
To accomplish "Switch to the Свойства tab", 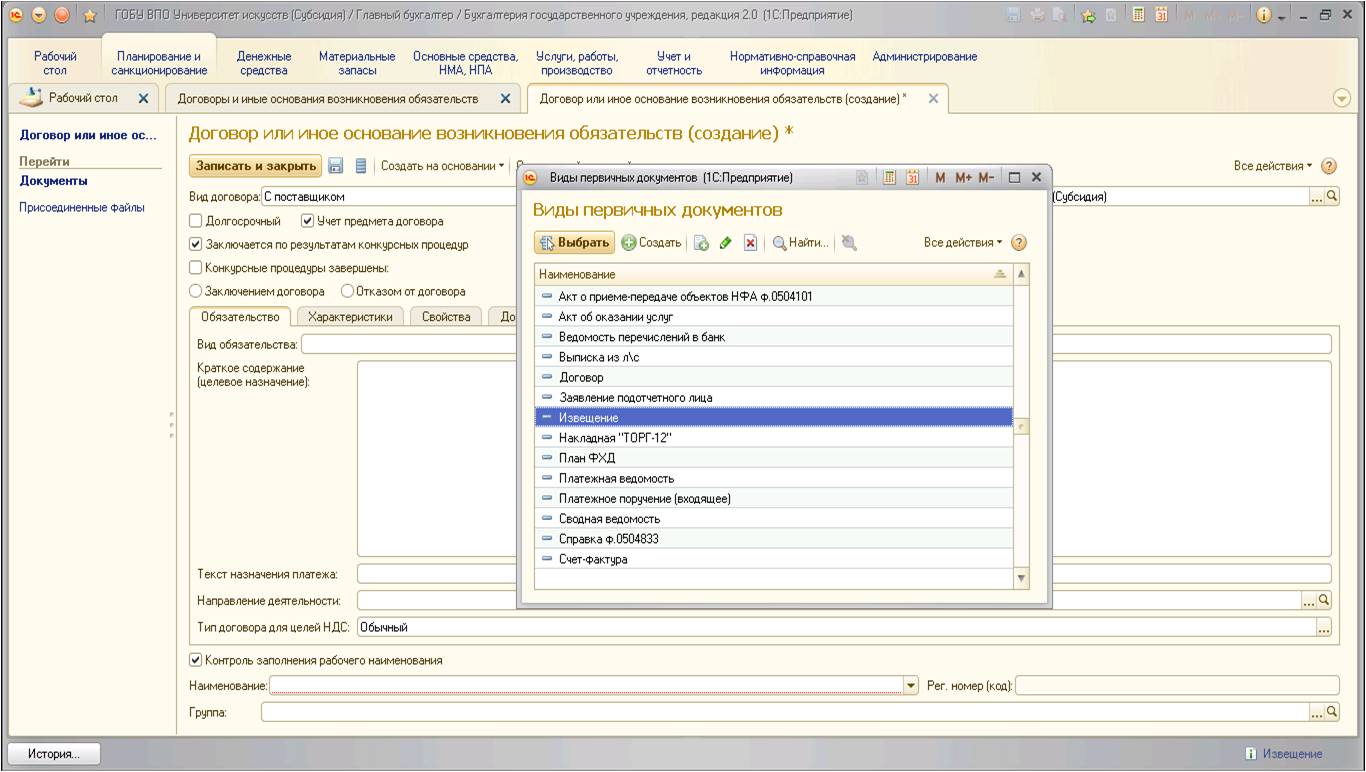I will coord(446,317).
